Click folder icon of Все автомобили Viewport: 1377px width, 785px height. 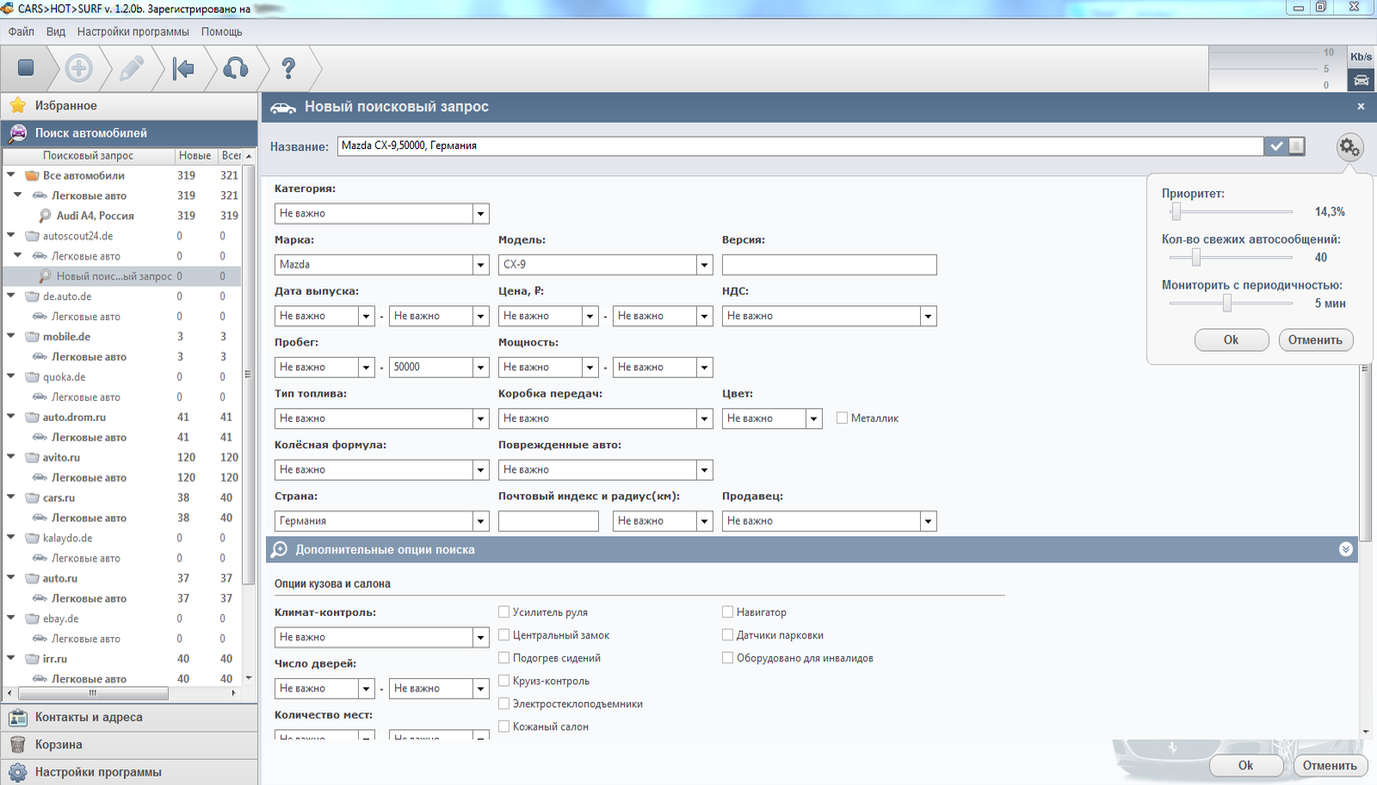32,175
